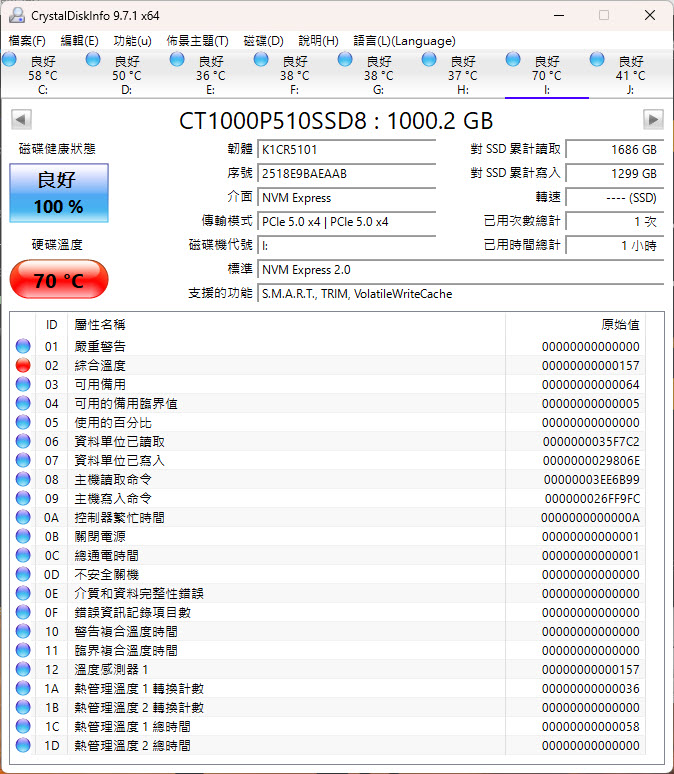Click the 原始值 column header

click(575, 325)
